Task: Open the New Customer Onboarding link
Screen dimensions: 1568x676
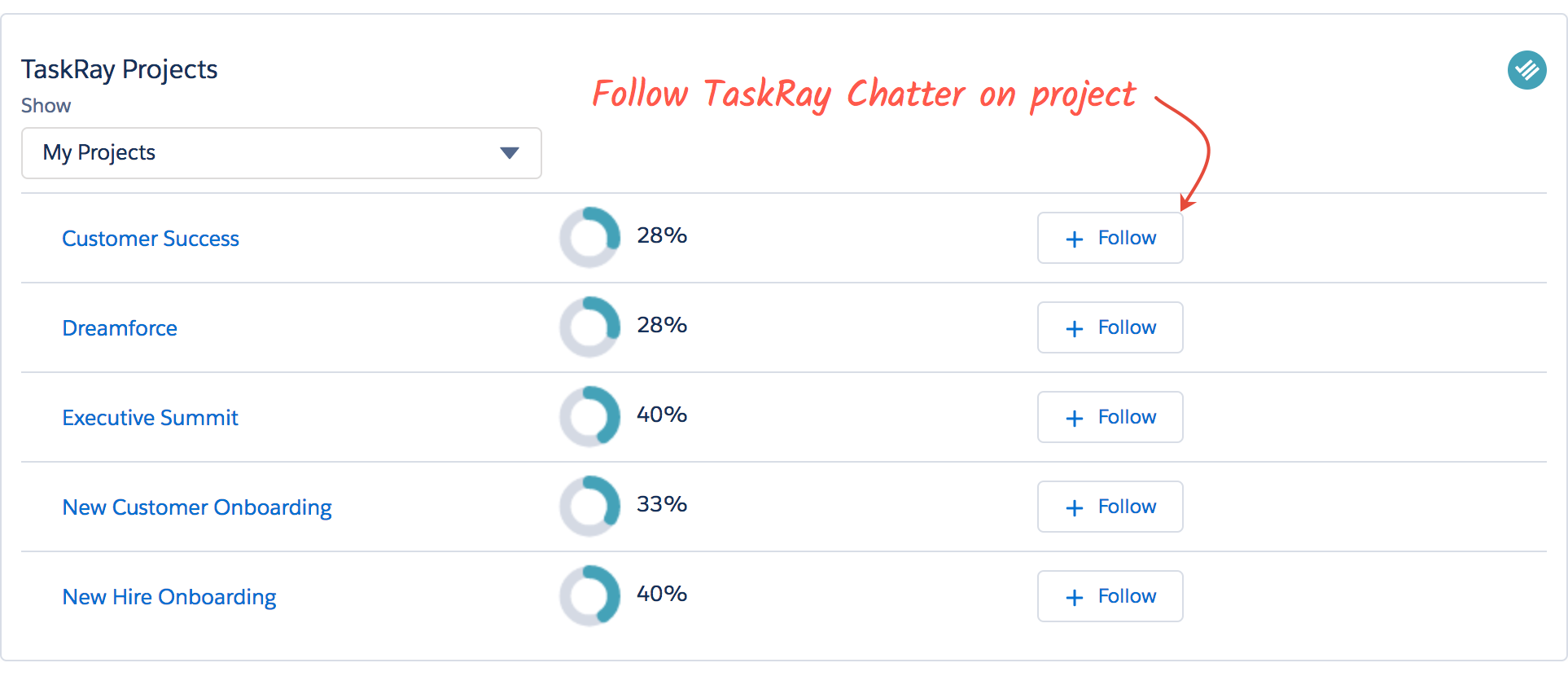Action: pyautogui.click(x=197, y=507)
